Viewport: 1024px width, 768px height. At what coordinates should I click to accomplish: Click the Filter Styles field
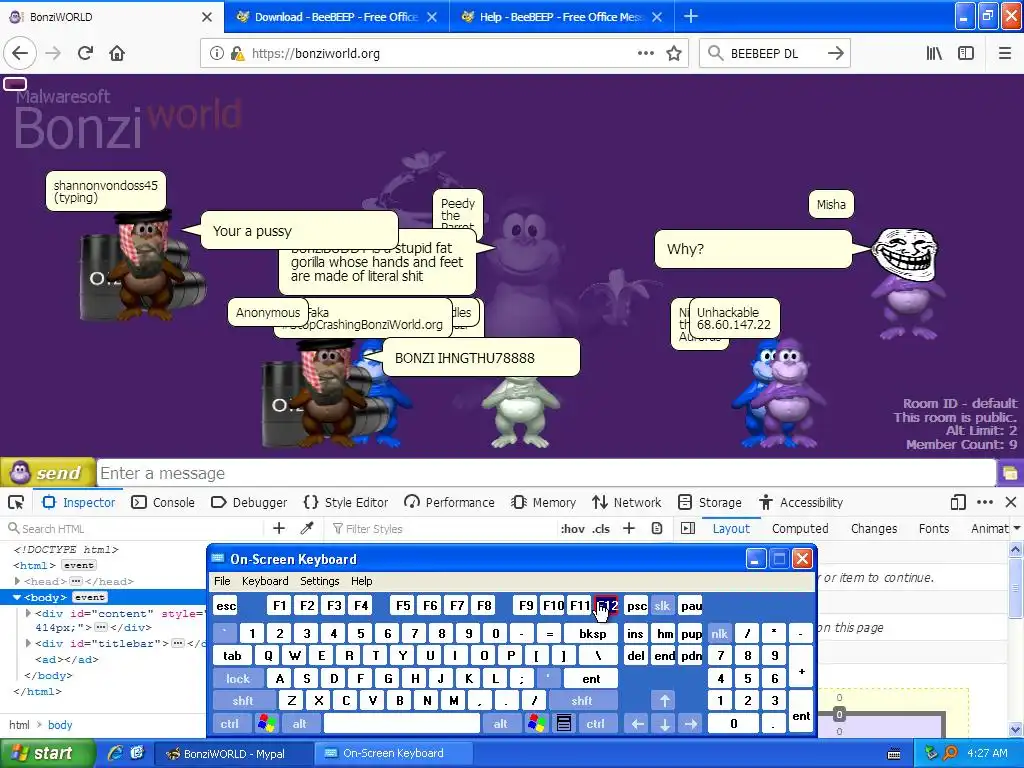click(441, 528)
